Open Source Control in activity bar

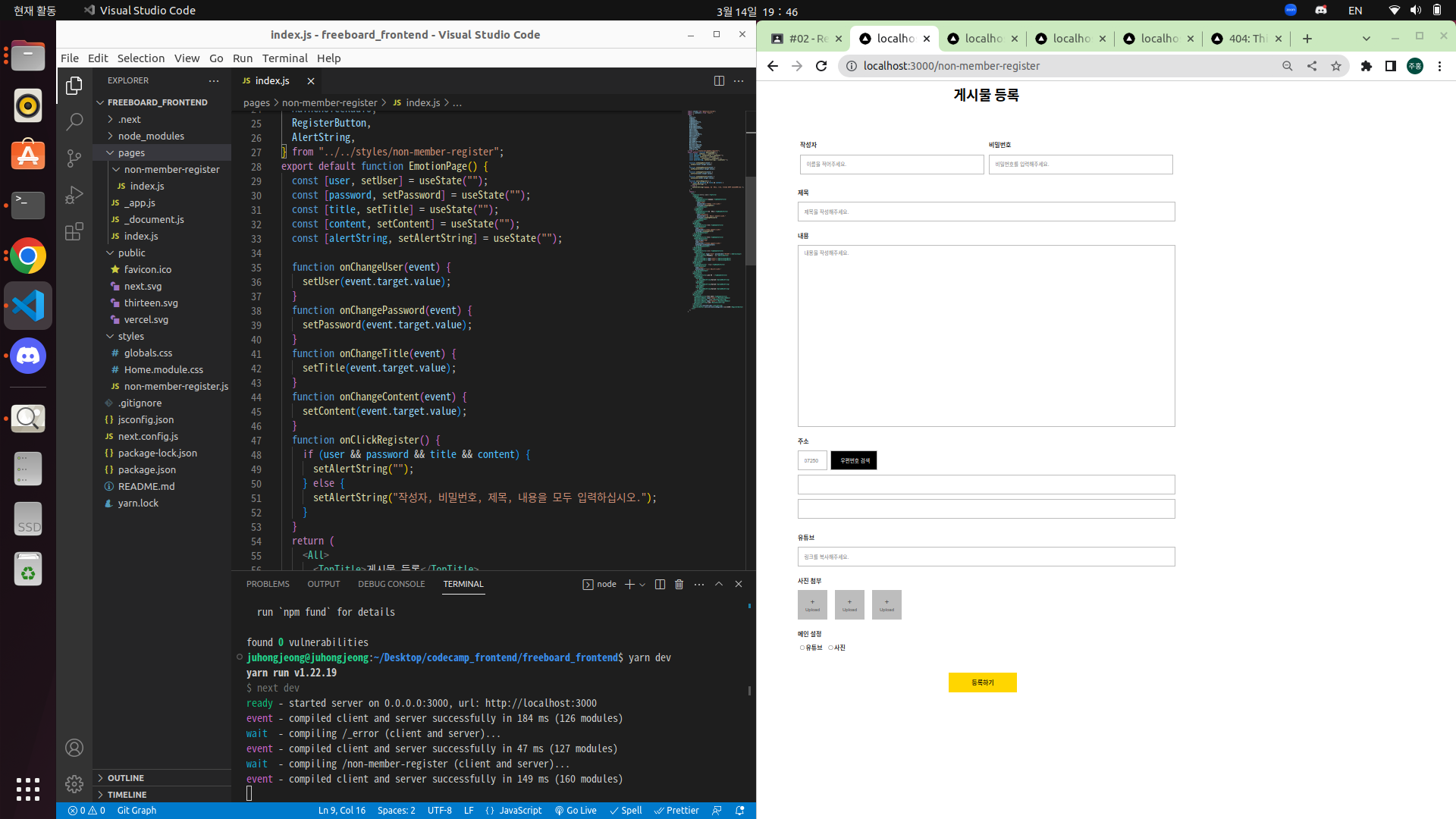pyautogui.click(x=74, y=158)
